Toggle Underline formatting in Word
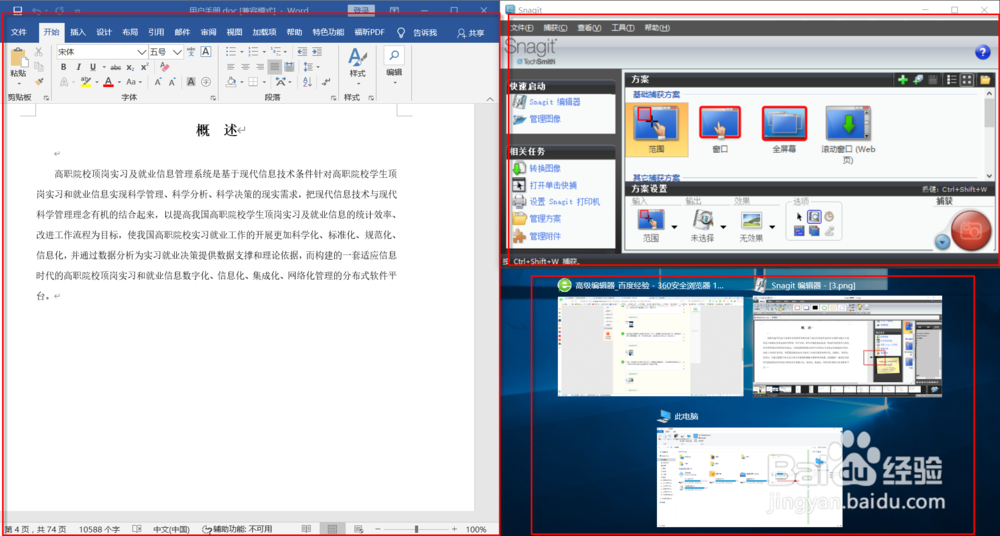The width and height of the screenshot is (1000, 536). (93, 67)
